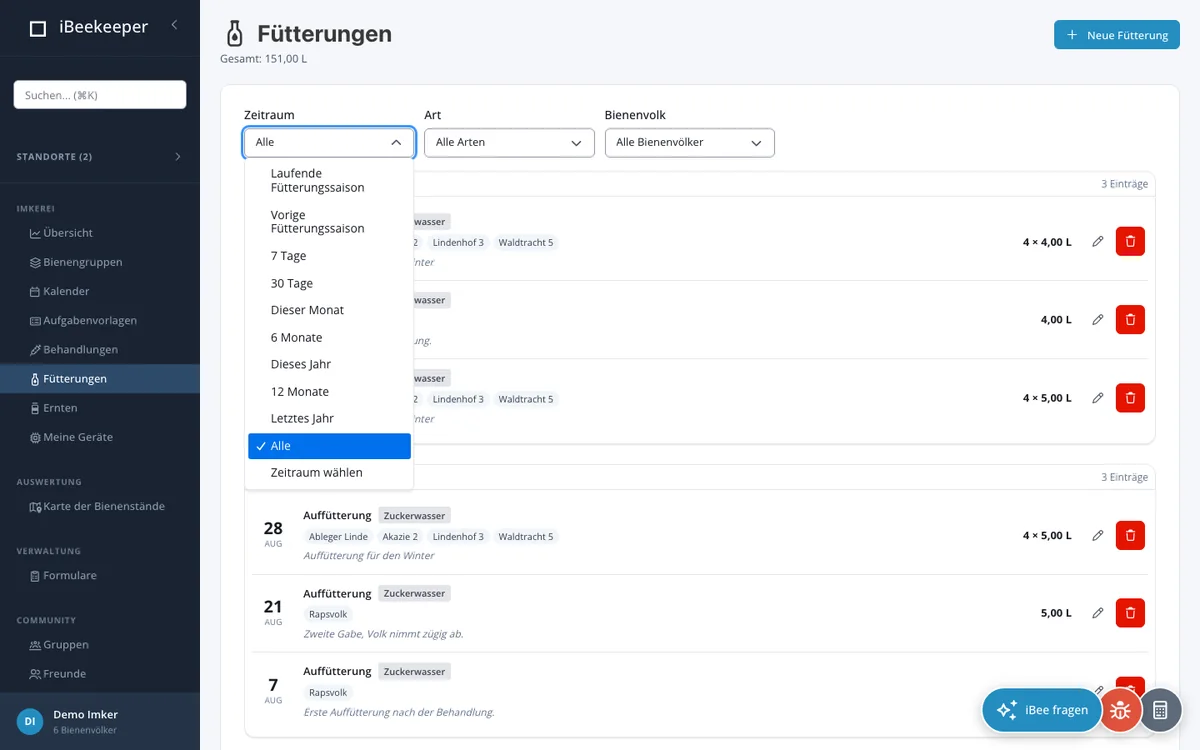Click the iBee fragen assistant button
Screen dimensions: 1200x750
pyautogui.click(x=1041, y=710)
